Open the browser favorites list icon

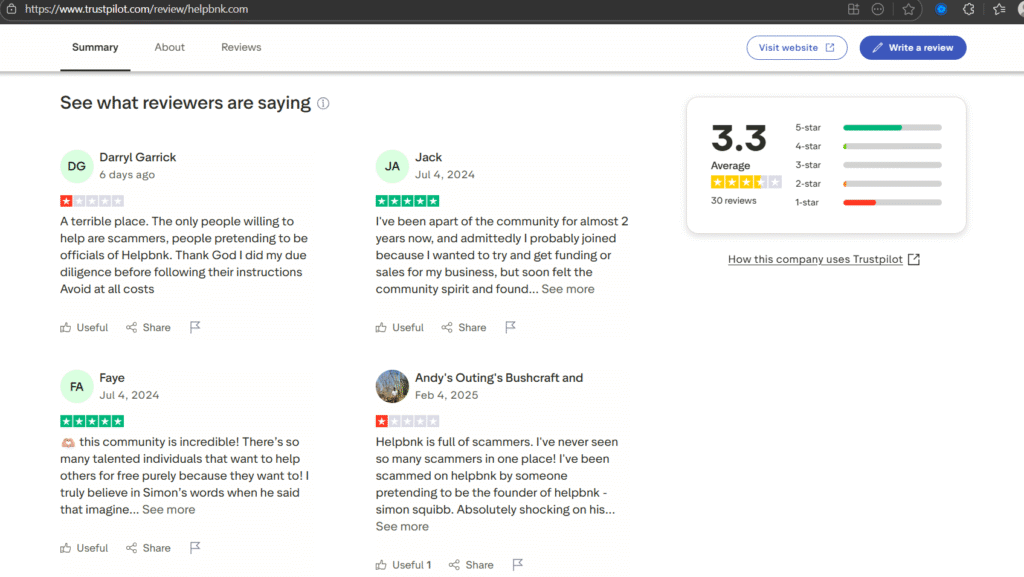coord(999,9)
